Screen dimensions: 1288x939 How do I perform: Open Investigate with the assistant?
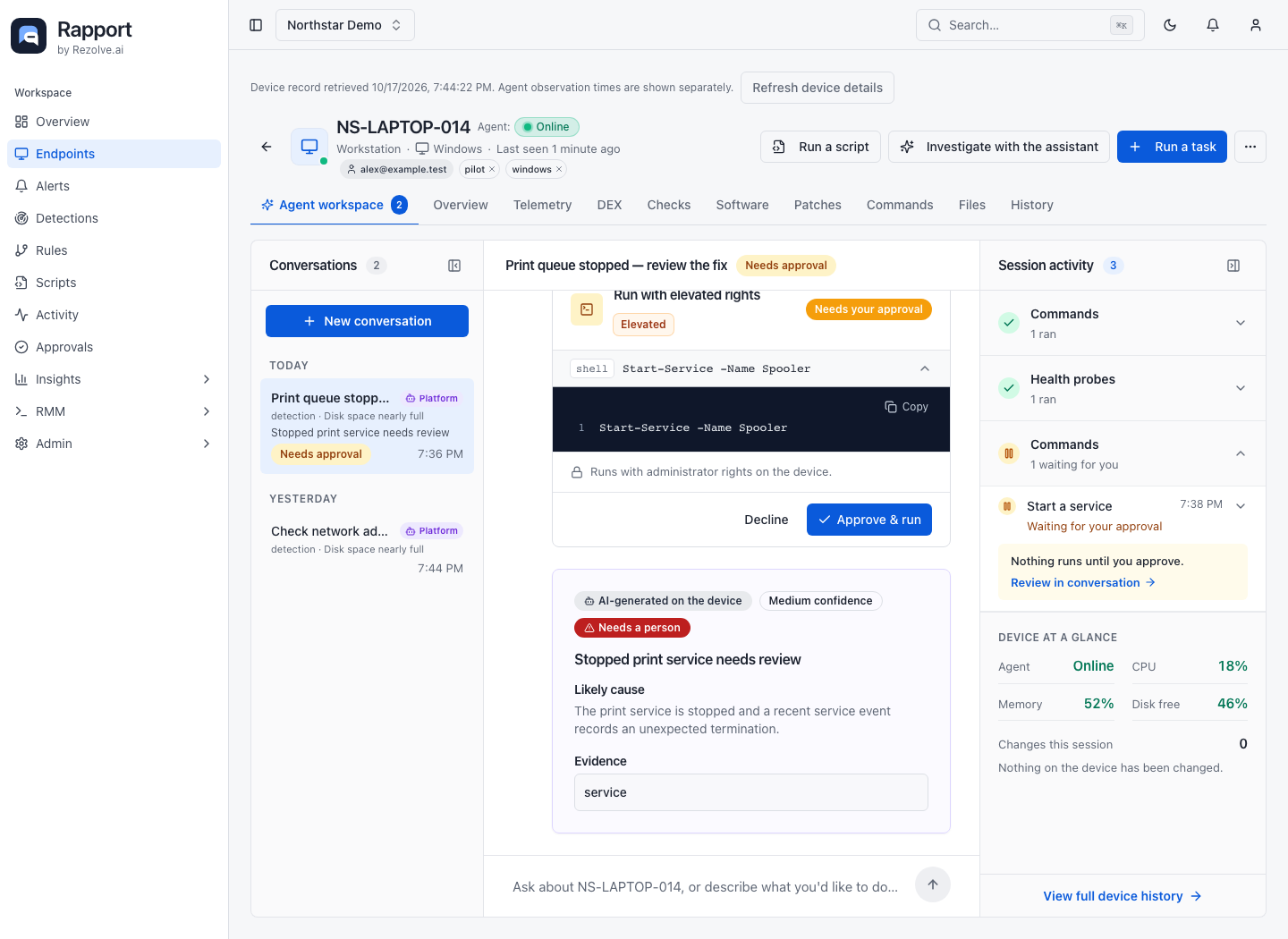[x=999, y=147]
